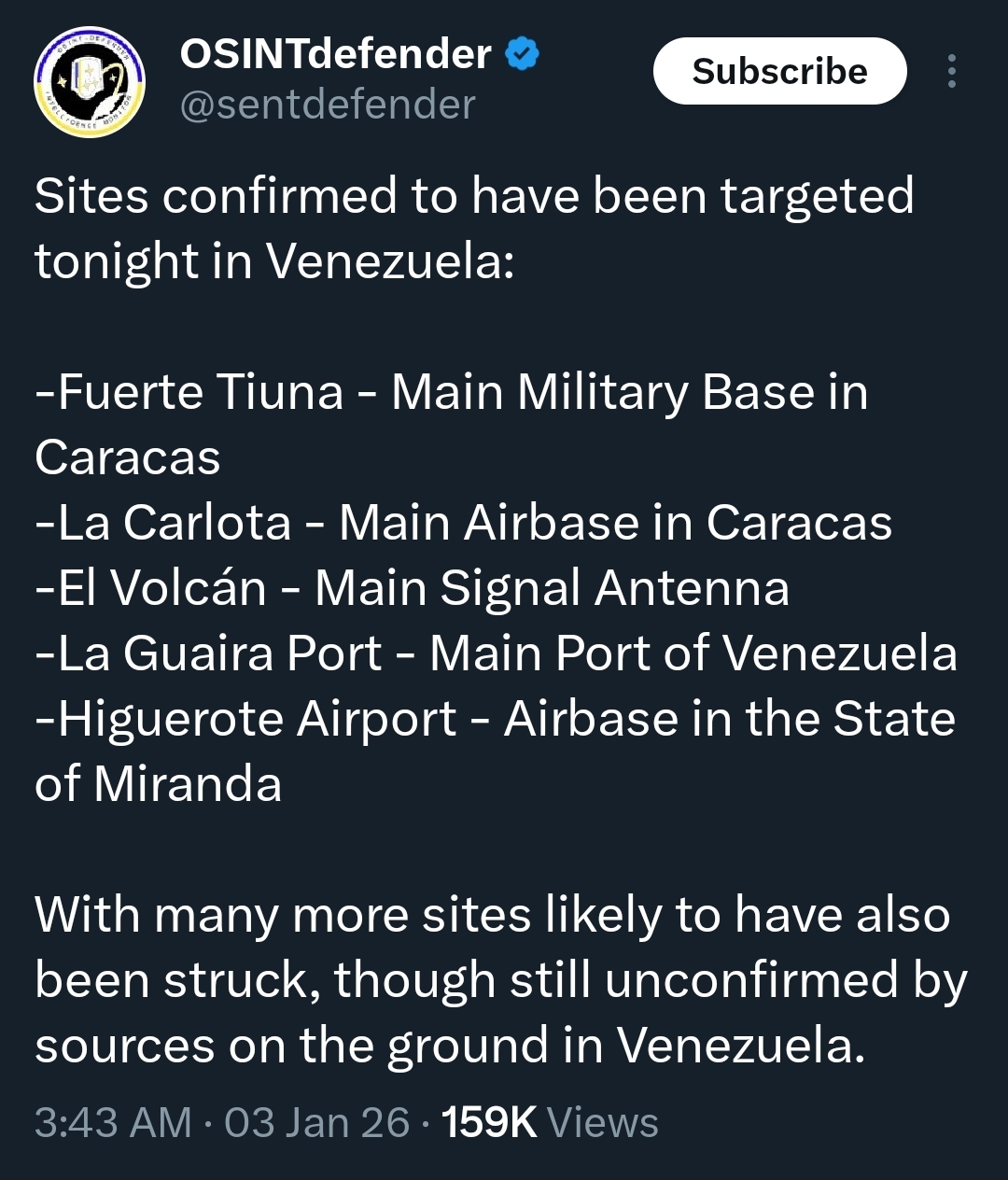Click the La Carlota airbase line
This screenshot has height=1180, width=1008.
[x=463, y=523]
